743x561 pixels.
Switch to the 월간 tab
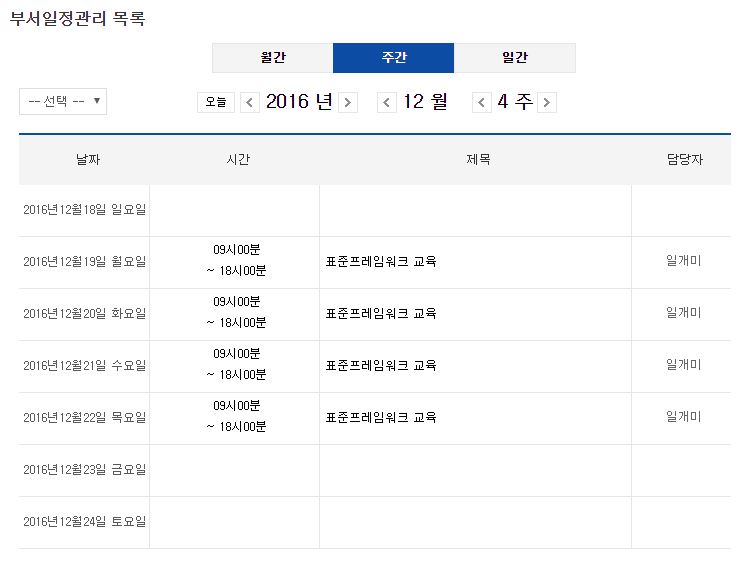coord(272,58)
